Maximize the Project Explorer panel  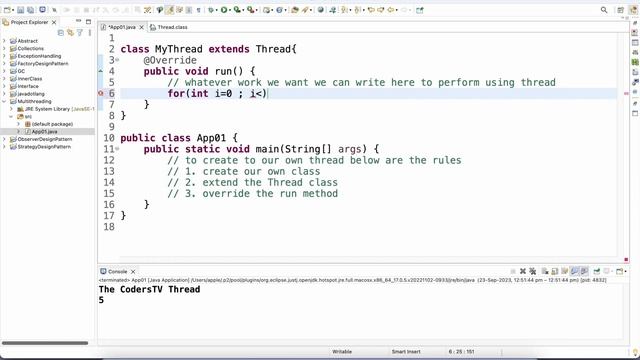point(88,21)
